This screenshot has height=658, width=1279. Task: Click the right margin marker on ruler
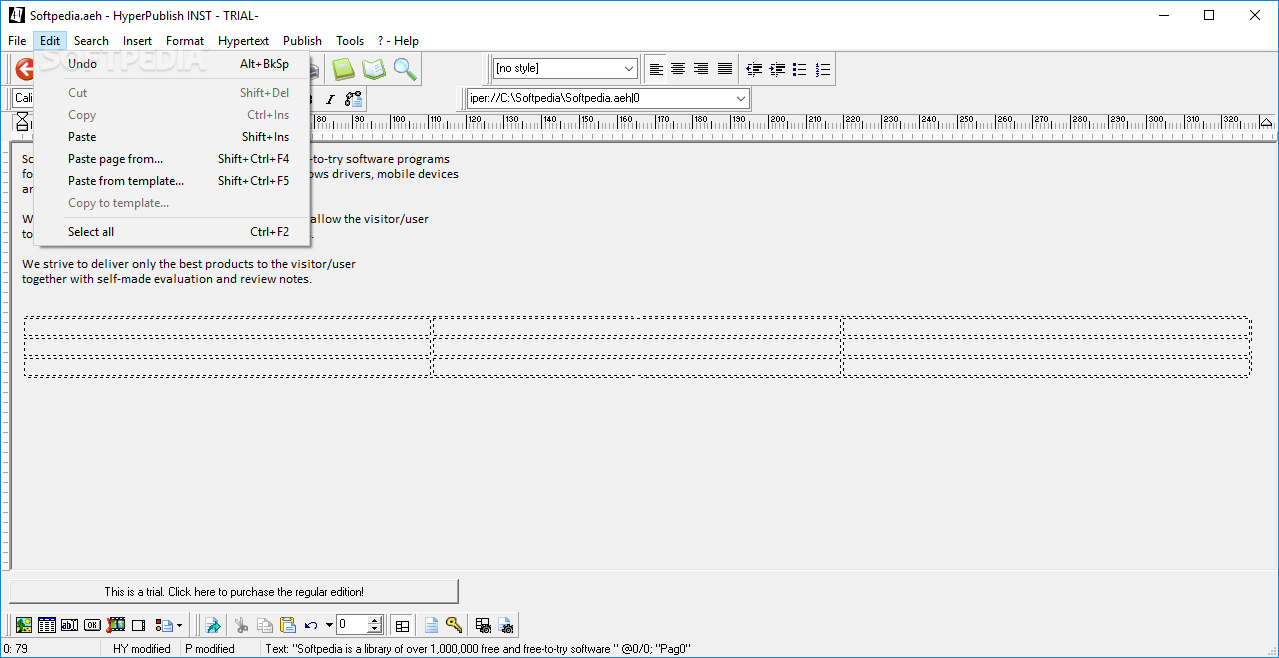pyautogui.click(x=1266, y=122)
